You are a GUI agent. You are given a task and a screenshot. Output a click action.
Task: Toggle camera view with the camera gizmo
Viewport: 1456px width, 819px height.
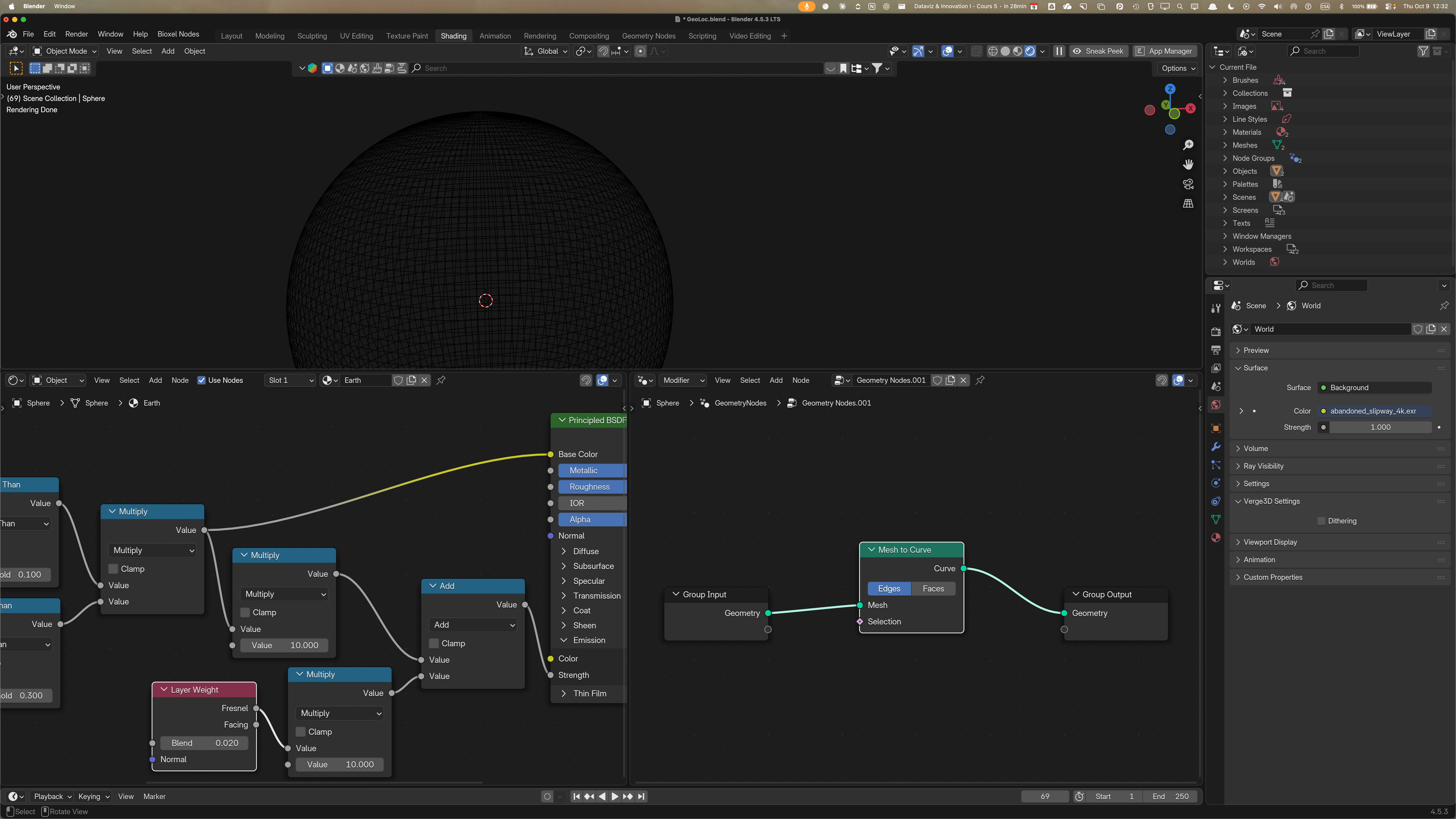click(x=1188, y=184)
